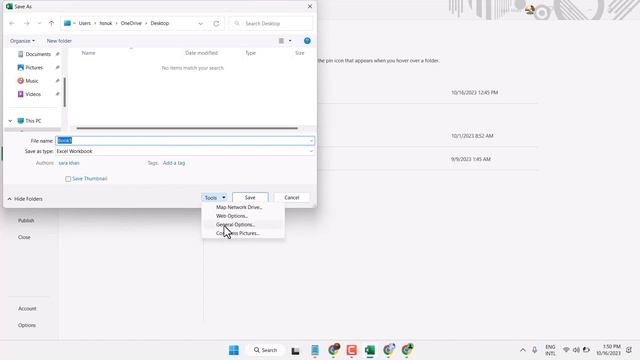Open the Excel icon on taskbar
Screen dimensions: 640x360
click(370, 350)
